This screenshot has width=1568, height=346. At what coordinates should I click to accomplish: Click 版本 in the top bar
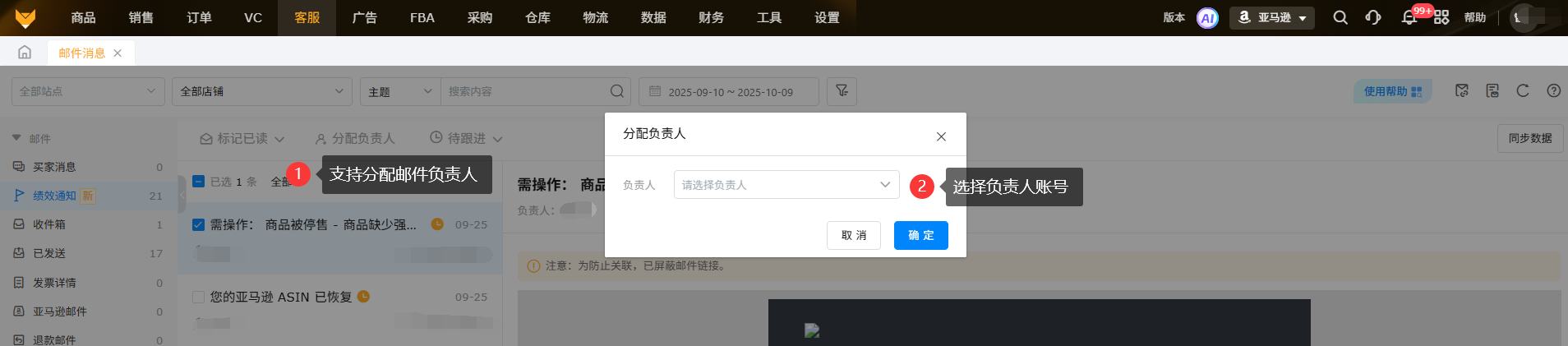1174,17
